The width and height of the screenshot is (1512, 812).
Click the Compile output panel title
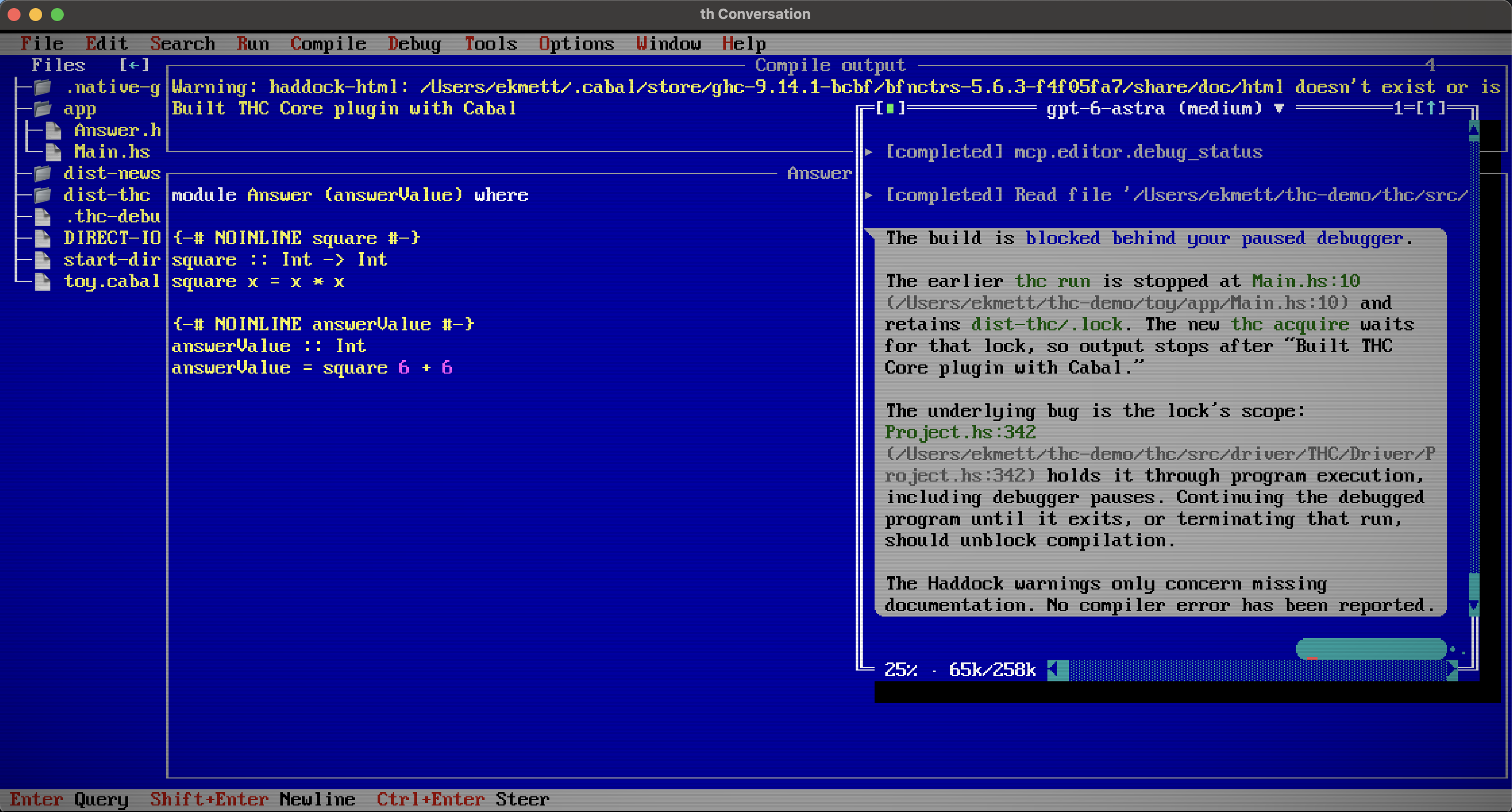[830, 65]
